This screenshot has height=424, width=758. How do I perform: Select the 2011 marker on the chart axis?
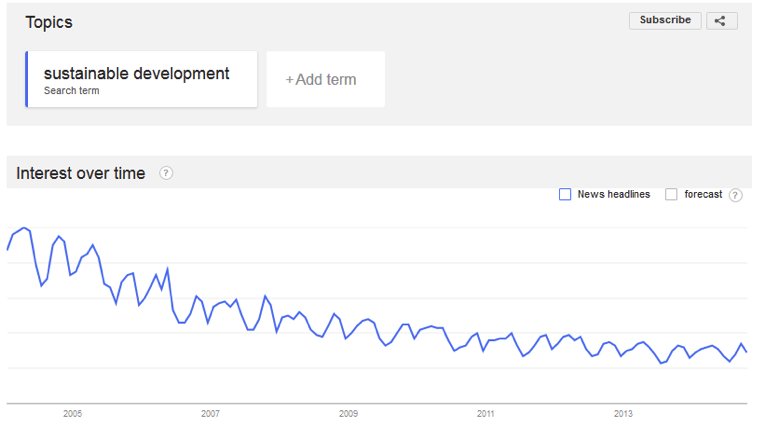486,413
